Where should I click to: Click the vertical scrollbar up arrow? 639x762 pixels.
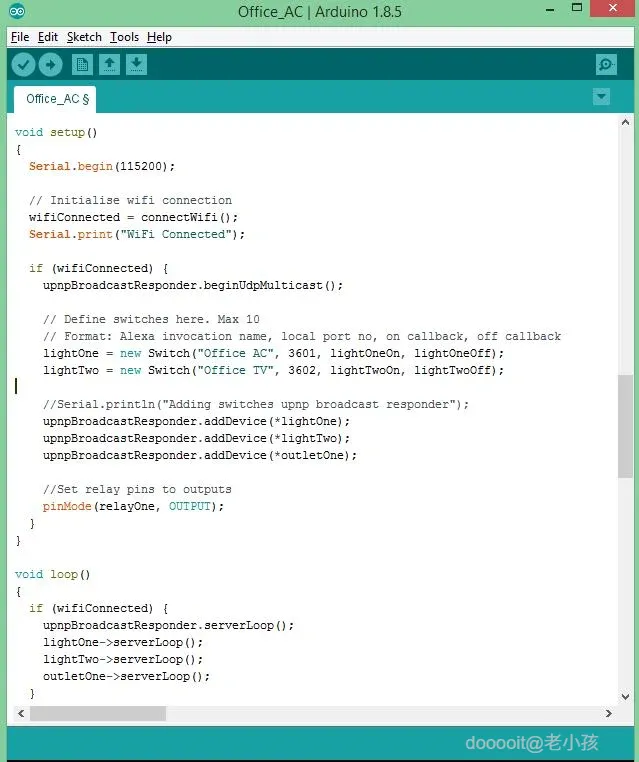tap(625, 122)
